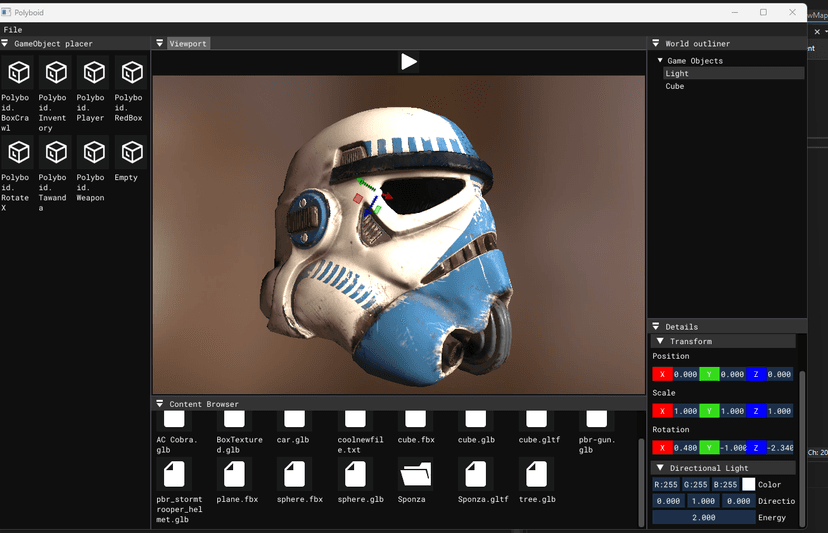Collapse the Content Browser panel
This screenshot has height=533, width=828.
pos(160,404)
